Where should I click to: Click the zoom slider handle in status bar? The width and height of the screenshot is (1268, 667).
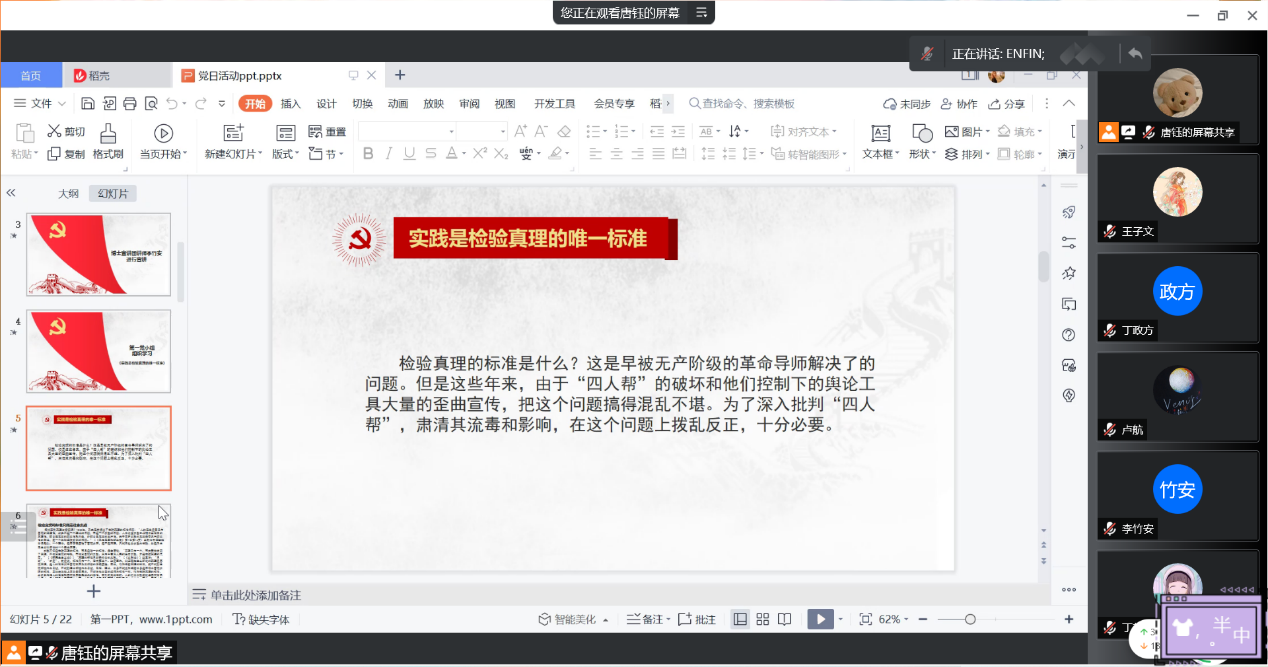pyautogui.click(x=970, y=620)
